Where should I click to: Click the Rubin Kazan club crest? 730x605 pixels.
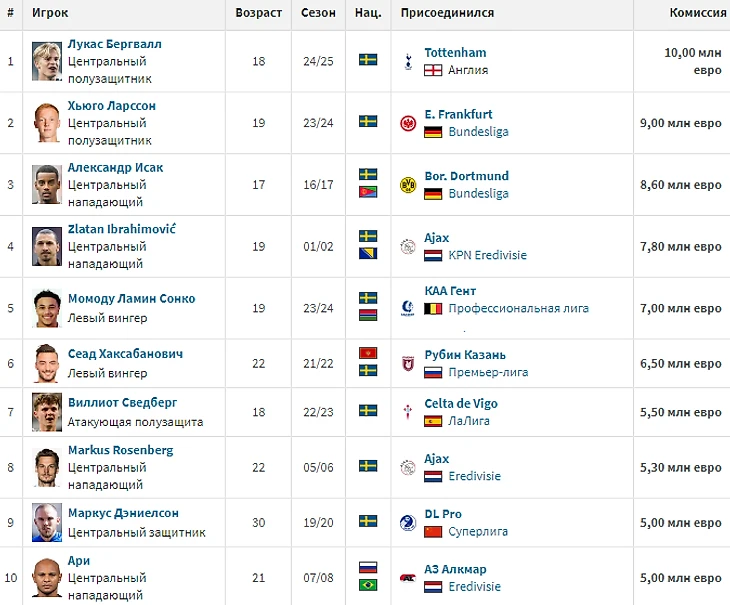coord(407,363)
